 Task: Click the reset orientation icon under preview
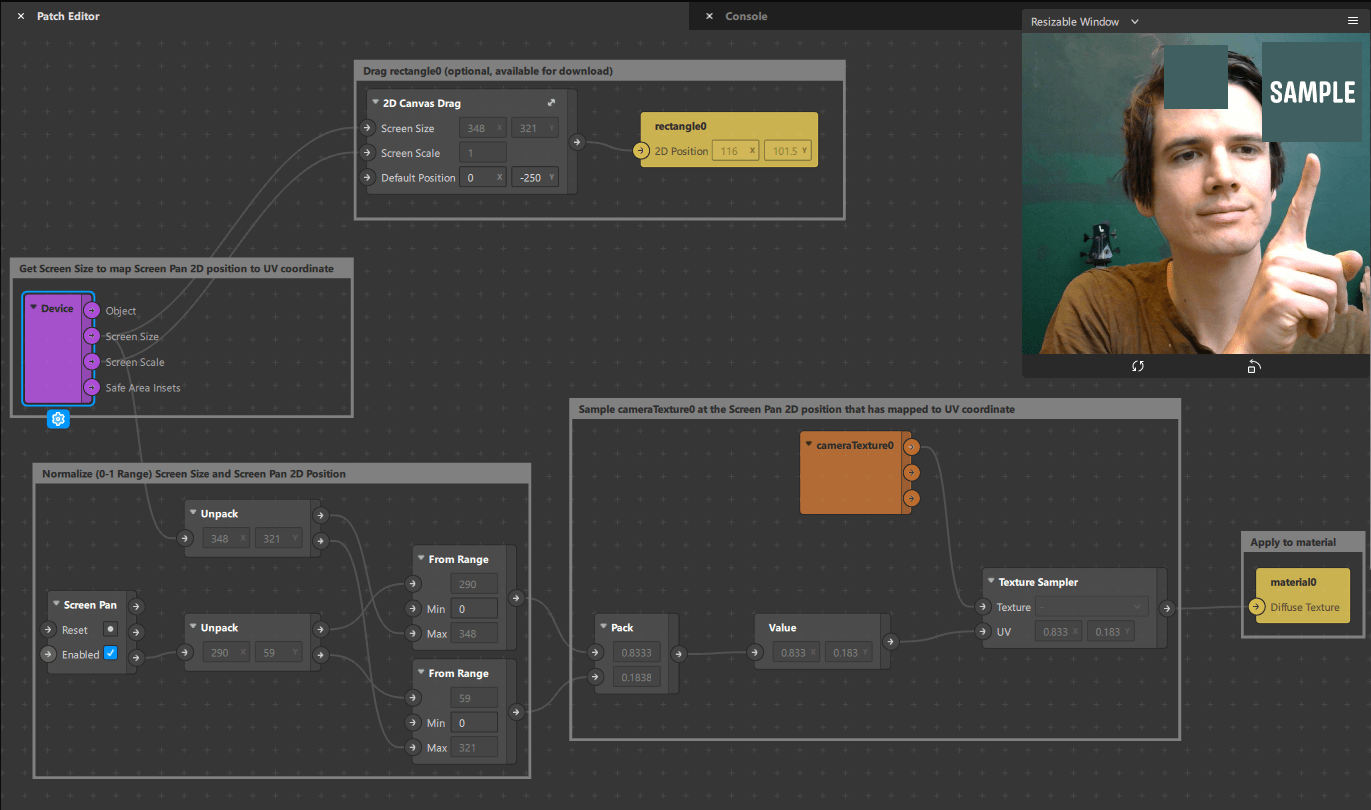1253,366
